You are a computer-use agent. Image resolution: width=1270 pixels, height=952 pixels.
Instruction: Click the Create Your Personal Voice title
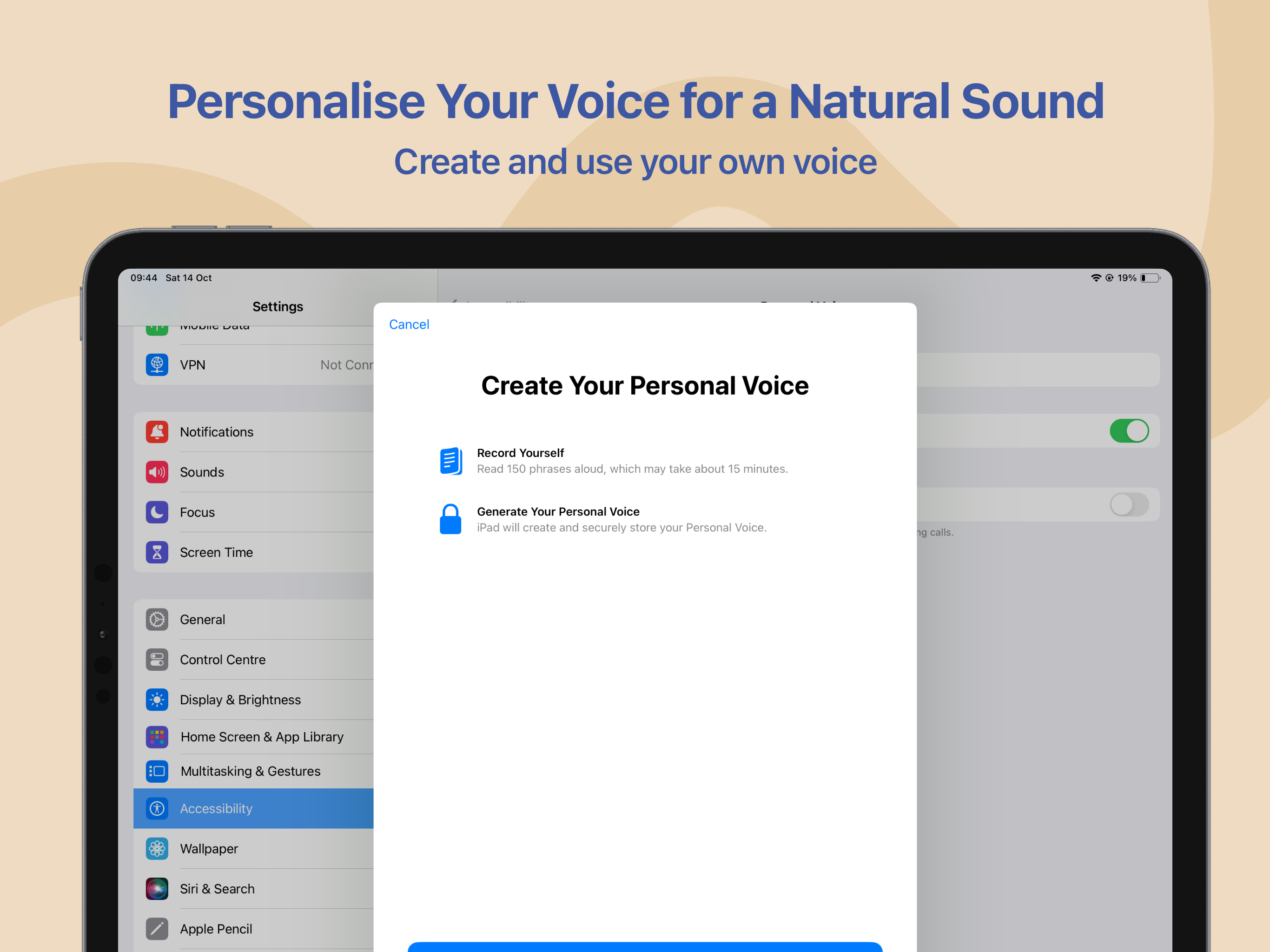[x=645, y=386]
